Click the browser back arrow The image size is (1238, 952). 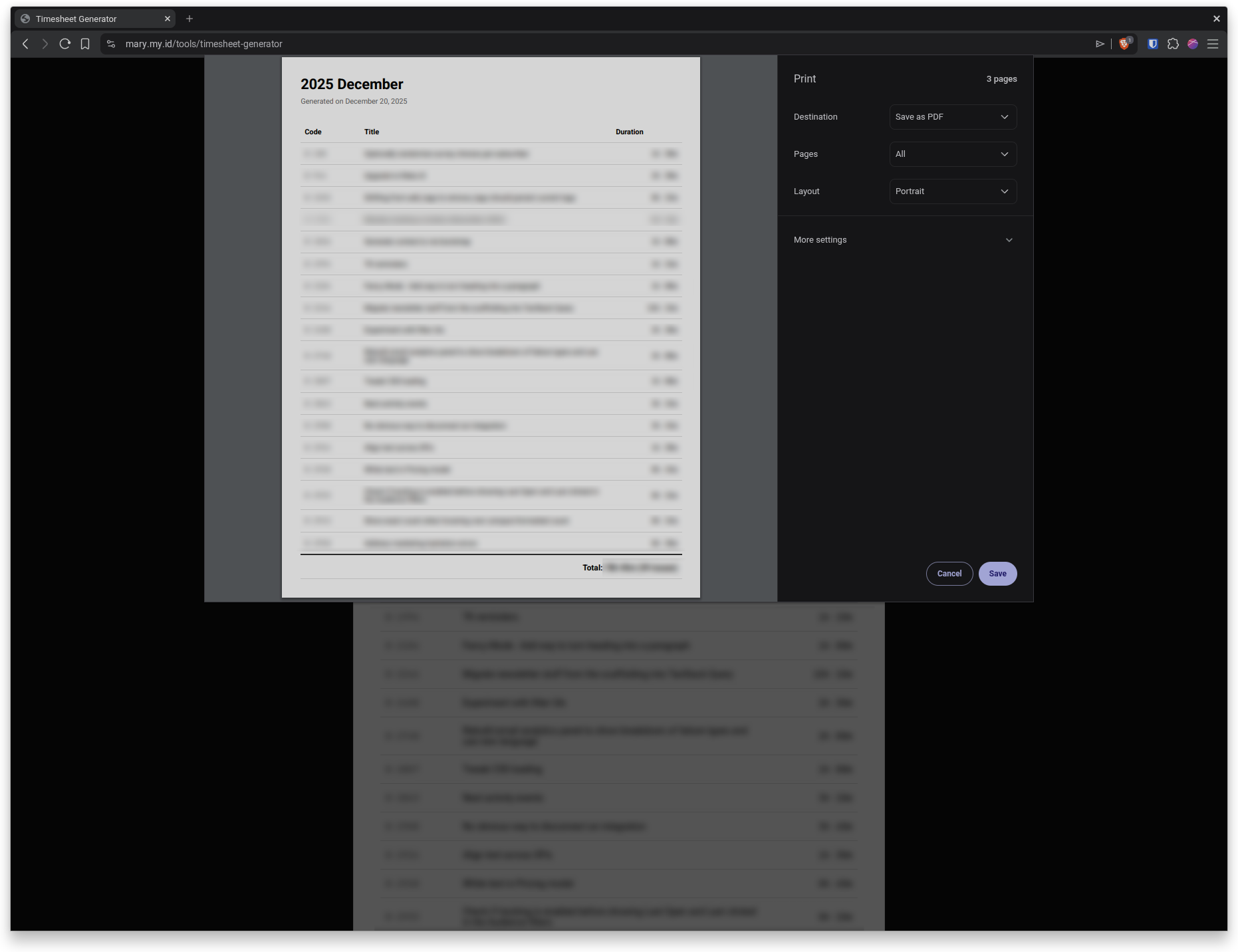click(25, 44)
